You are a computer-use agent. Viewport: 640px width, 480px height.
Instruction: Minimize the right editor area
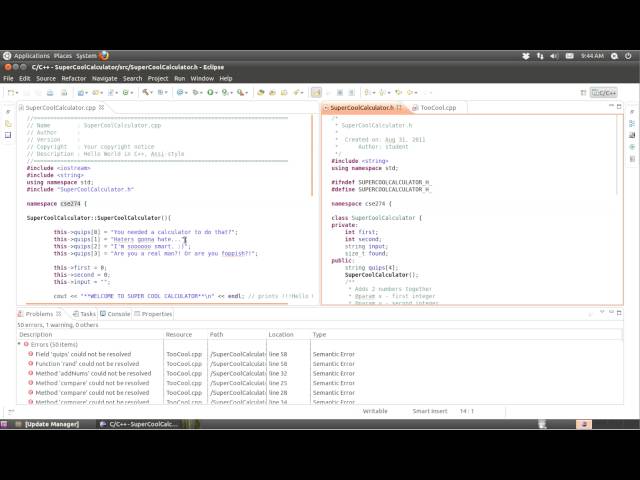point(611,106)
